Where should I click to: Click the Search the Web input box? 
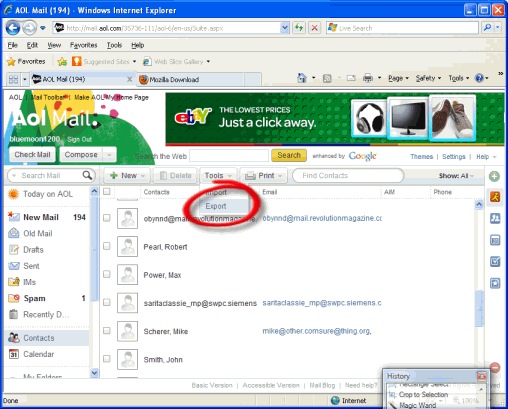coord(229,156)
